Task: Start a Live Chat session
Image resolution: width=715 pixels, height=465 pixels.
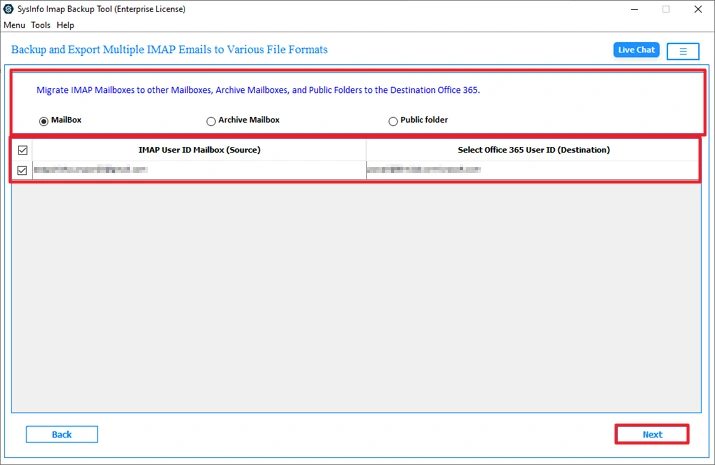Action: coord(636,50)
